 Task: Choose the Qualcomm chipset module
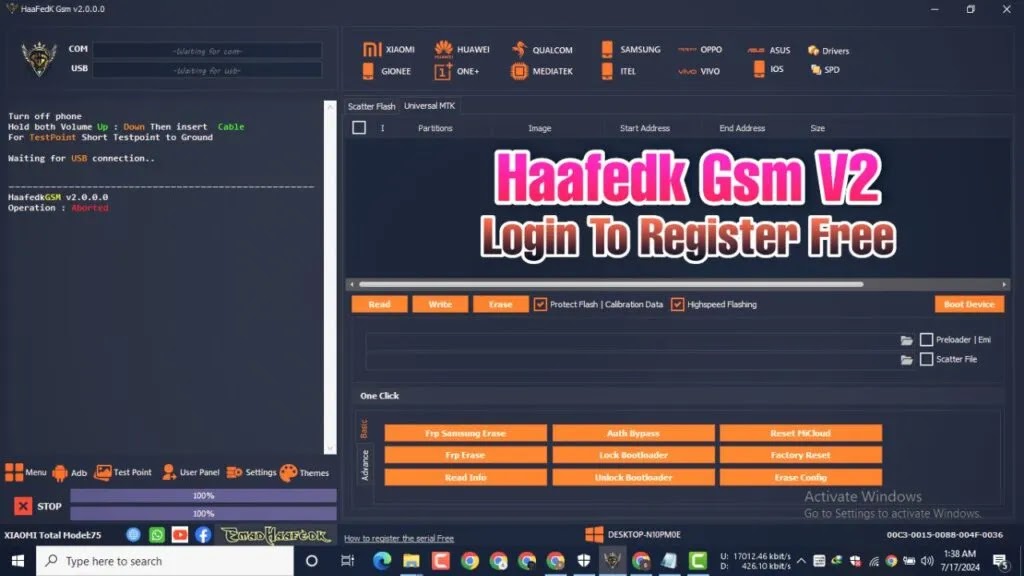point(542,50)
